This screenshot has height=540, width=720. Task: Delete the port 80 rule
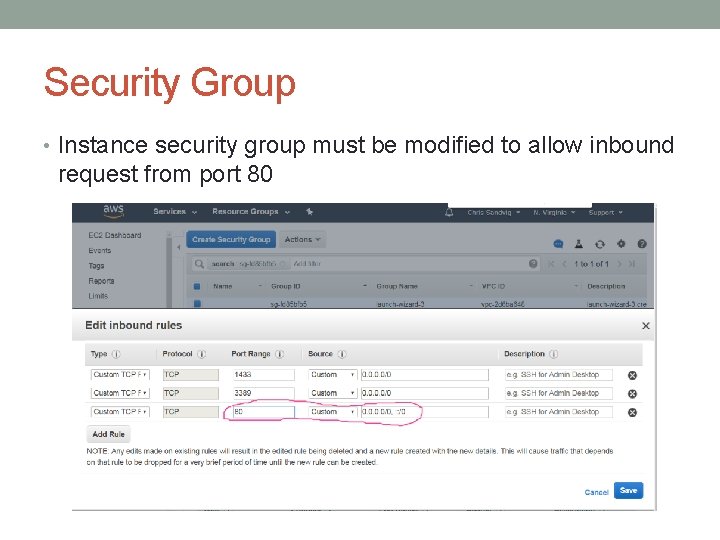tap(632, 412)
